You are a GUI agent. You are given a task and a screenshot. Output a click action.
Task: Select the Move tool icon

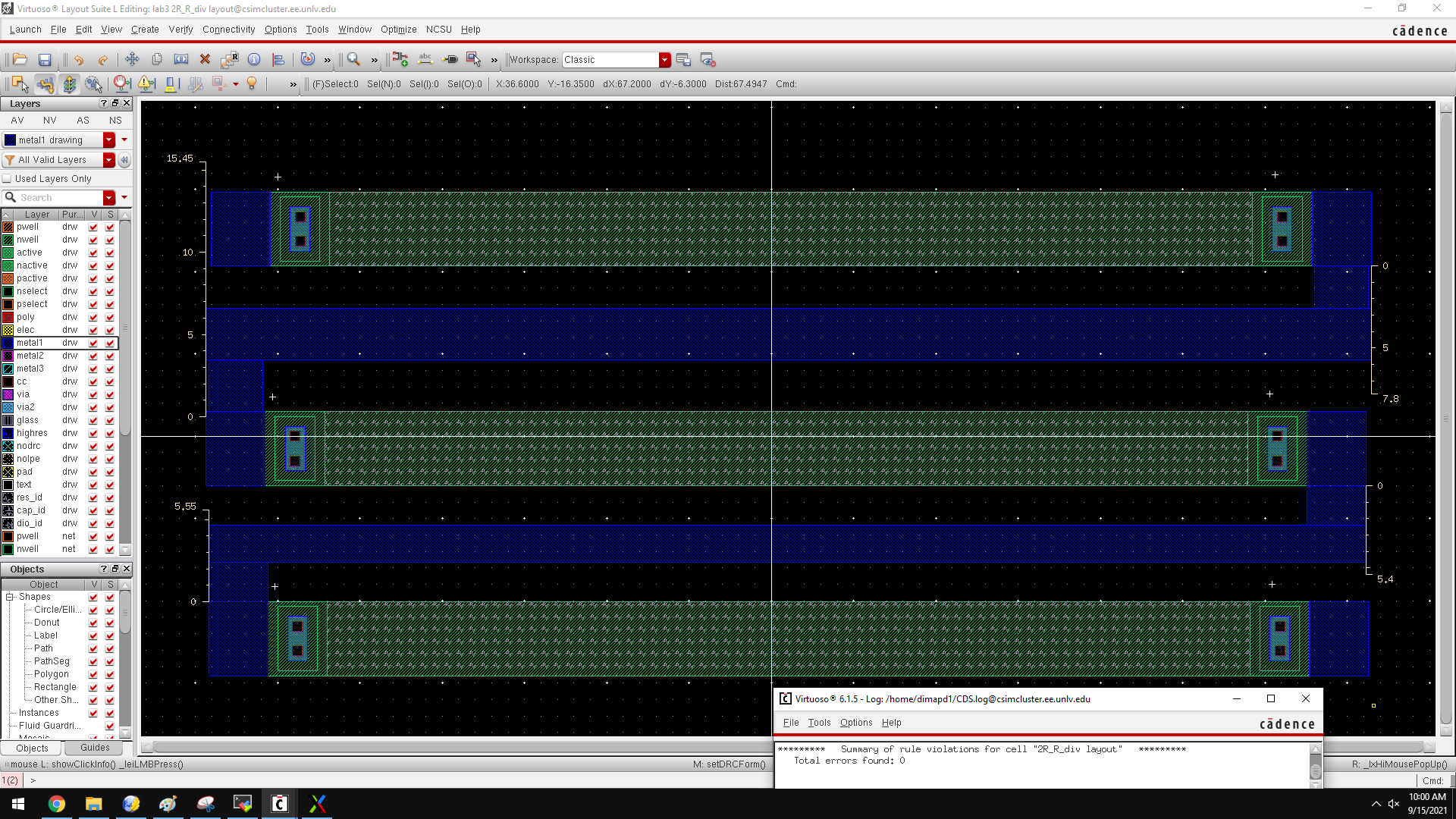tap(132, 60)
